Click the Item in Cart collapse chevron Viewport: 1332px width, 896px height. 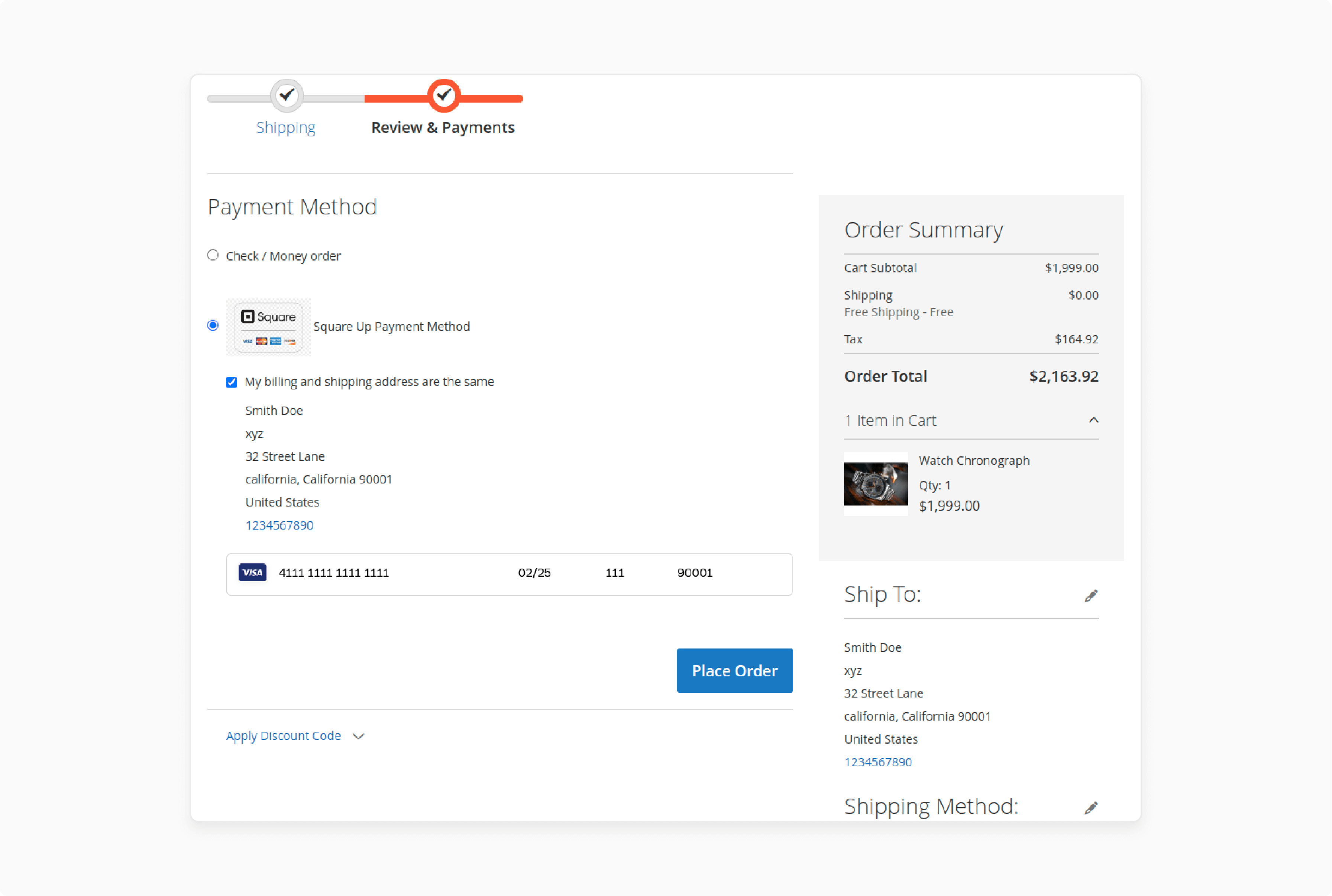coord(1094,420)
